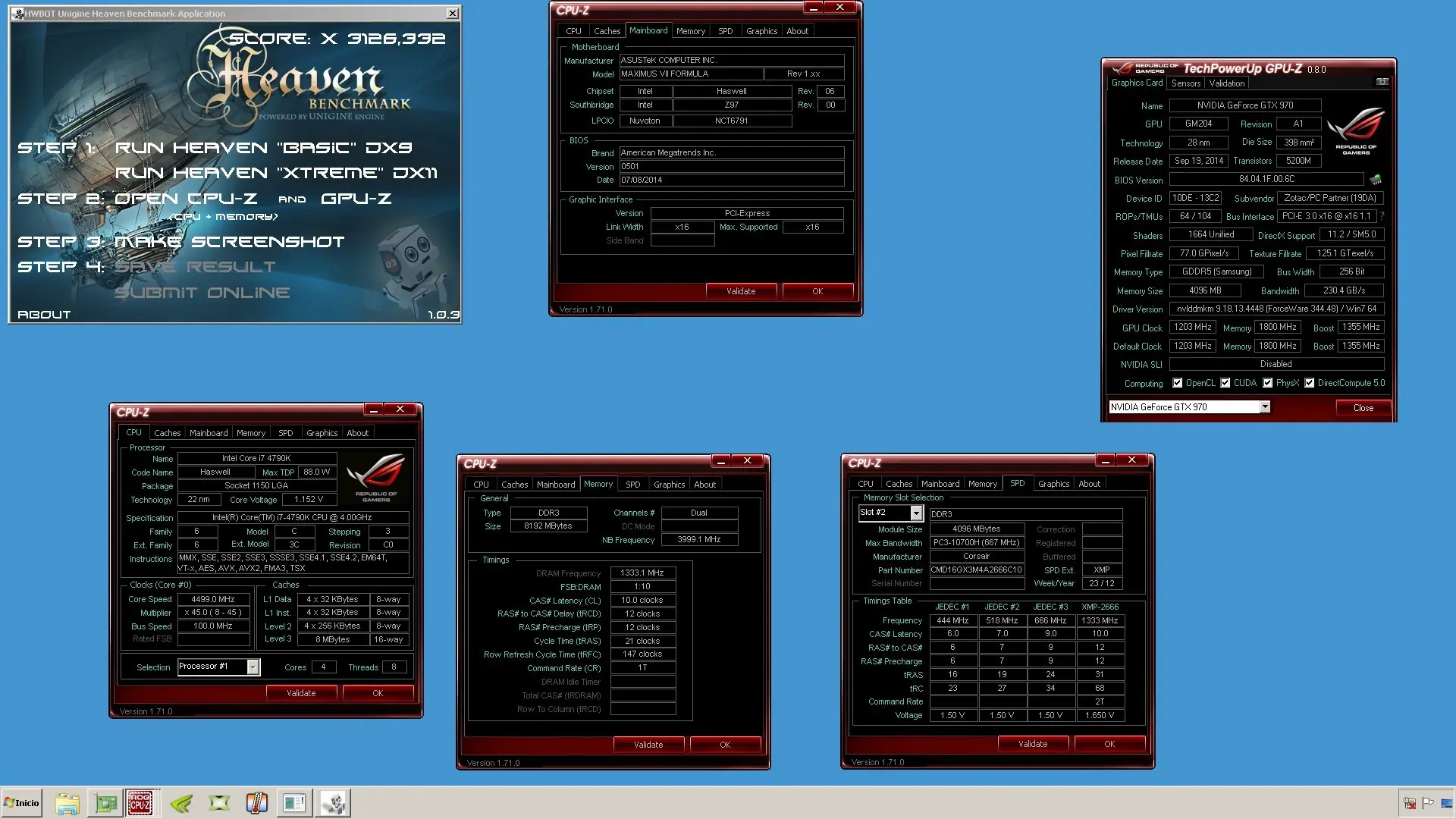Click the rightmost blue tray icon
Viewport: 1456px width, 819px height.
tap(1447, 803)
